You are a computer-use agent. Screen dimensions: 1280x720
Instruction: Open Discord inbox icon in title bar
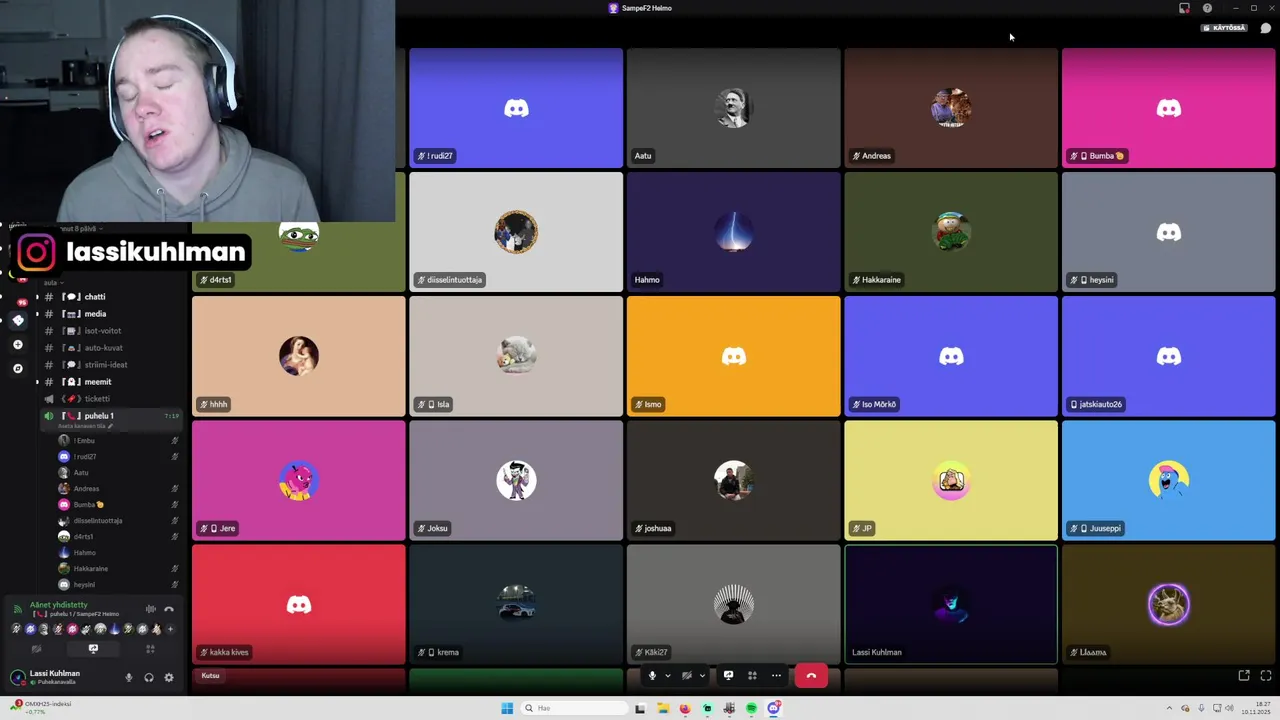click(x=1184, y=8)
